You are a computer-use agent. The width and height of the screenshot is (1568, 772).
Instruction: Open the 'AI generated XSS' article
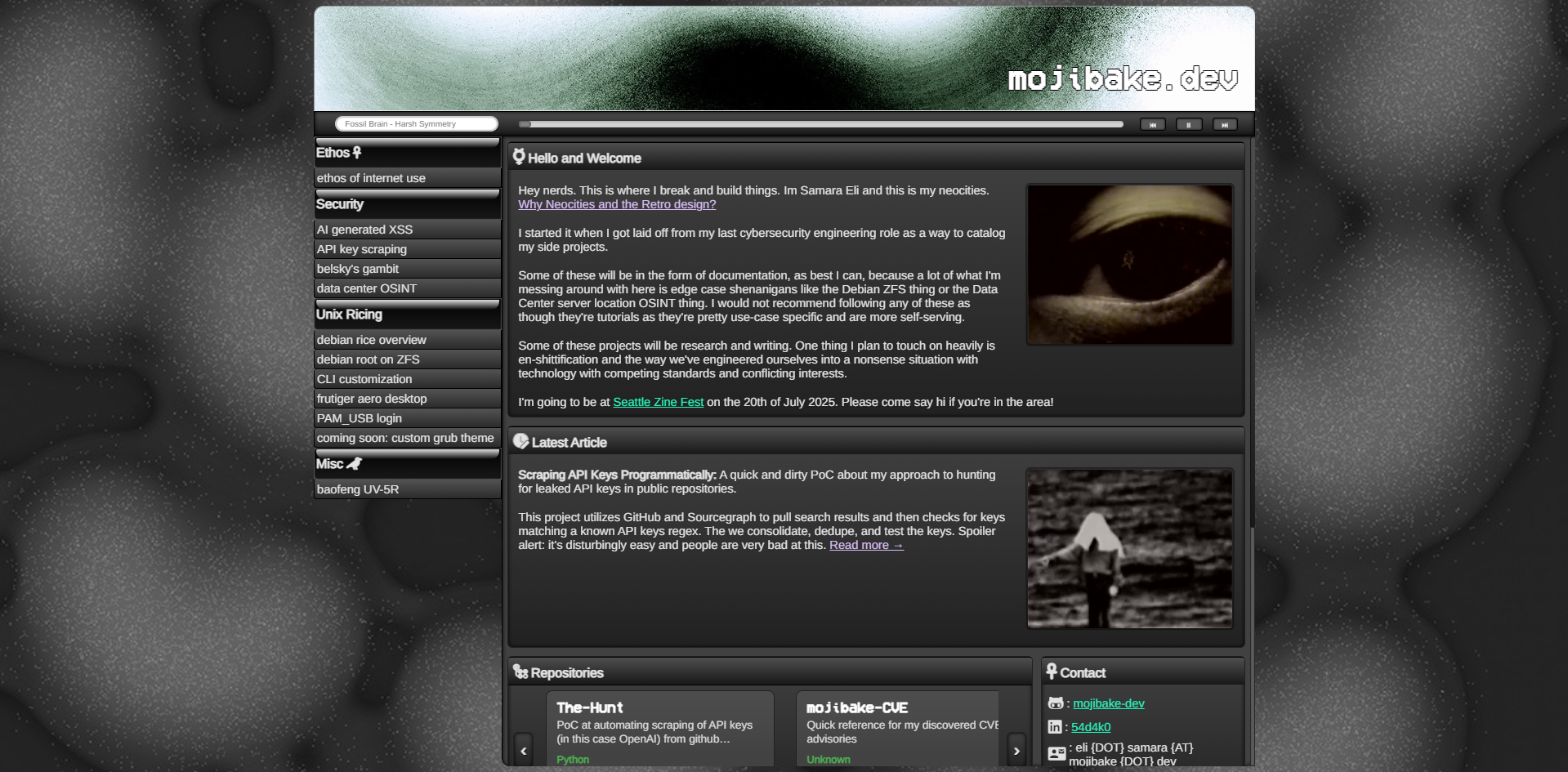408,230
